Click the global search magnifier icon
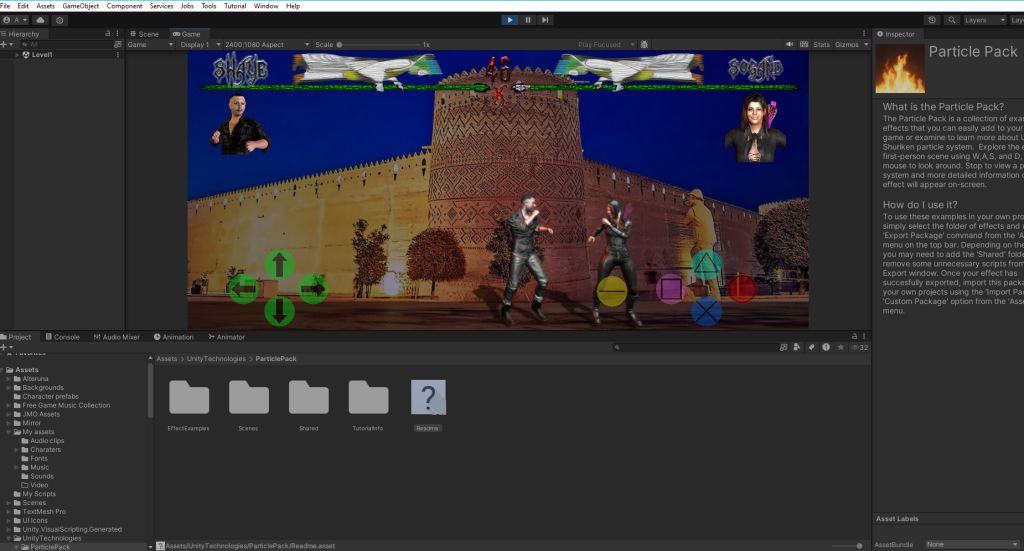 [x=952, y=20]
